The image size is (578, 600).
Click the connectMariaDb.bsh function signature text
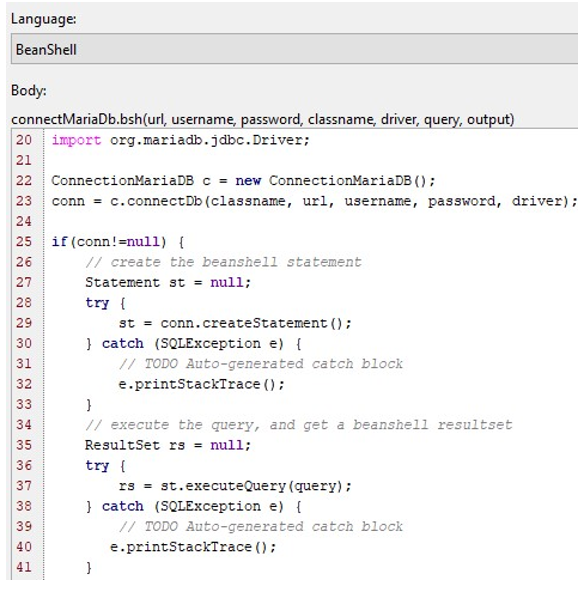(262, 119)
